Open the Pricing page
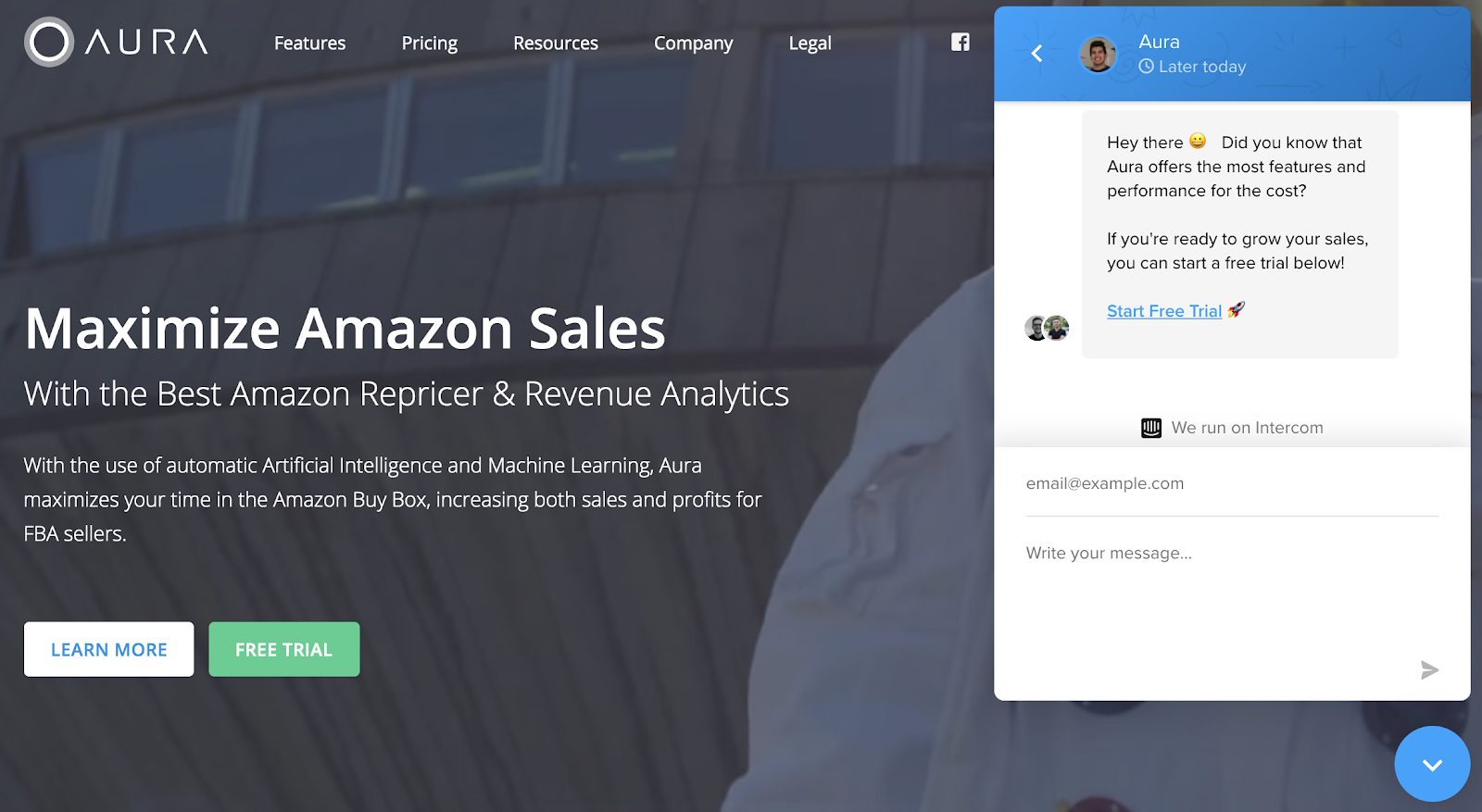Viewport: 1482px width, 812px height. pyautogui.click(x=430, y=43)
